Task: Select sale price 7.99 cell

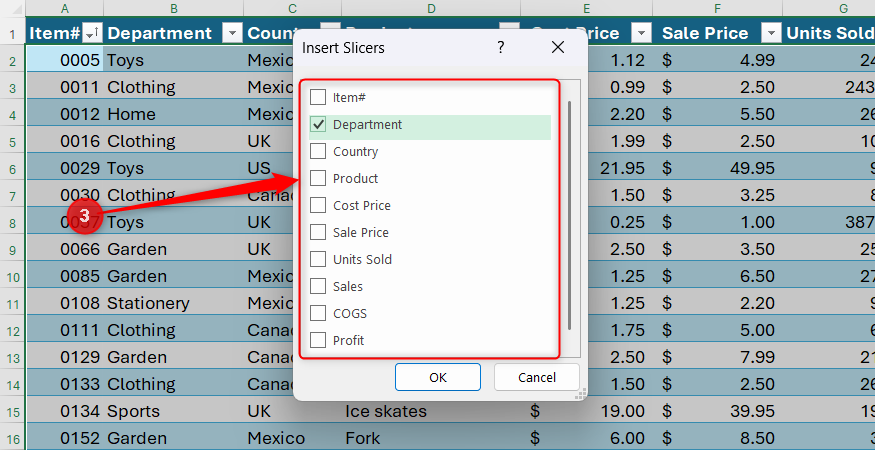Action: [717, 357]
